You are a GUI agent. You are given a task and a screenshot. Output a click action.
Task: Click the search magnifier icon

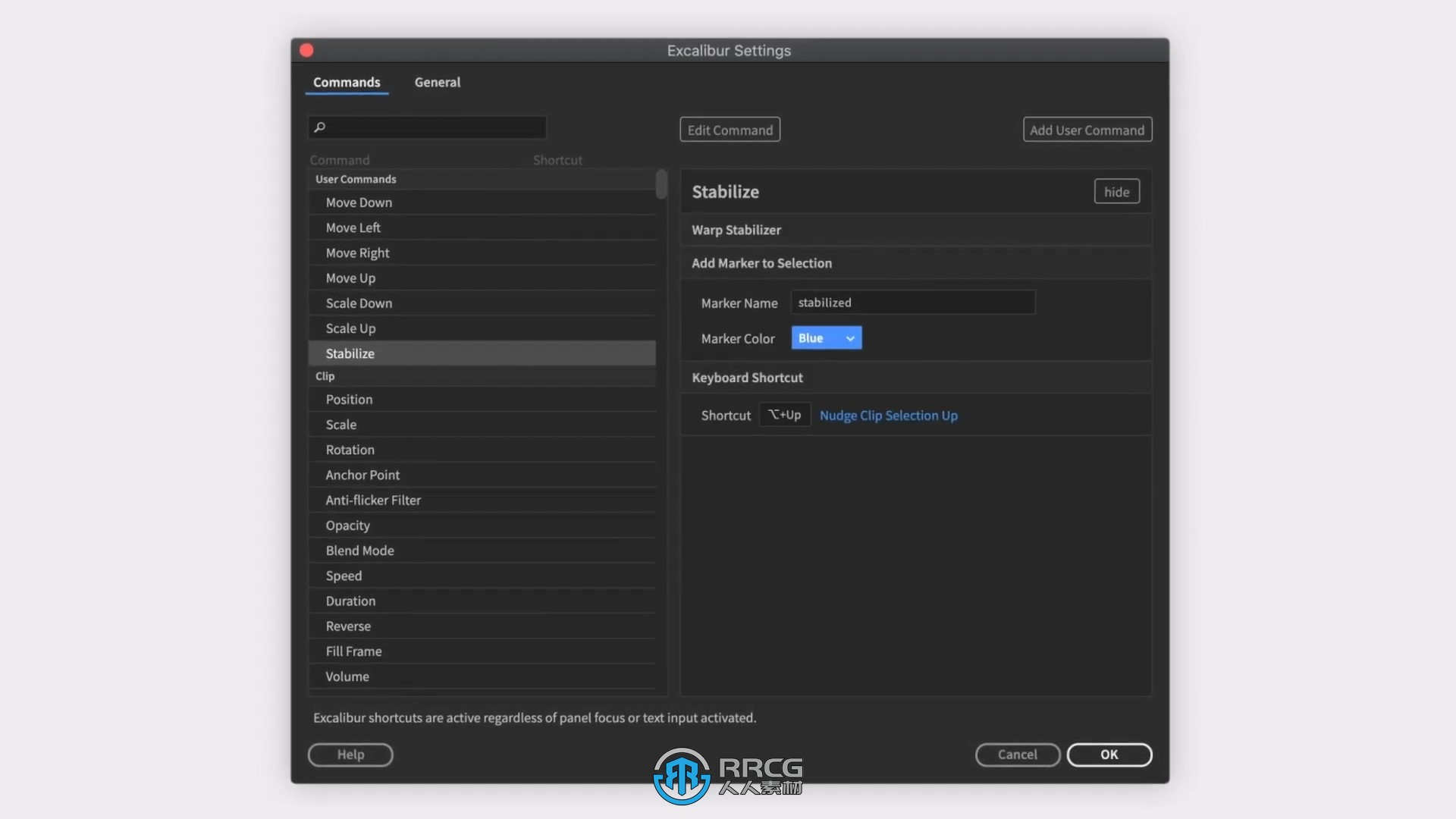click(x=320, y=127)
